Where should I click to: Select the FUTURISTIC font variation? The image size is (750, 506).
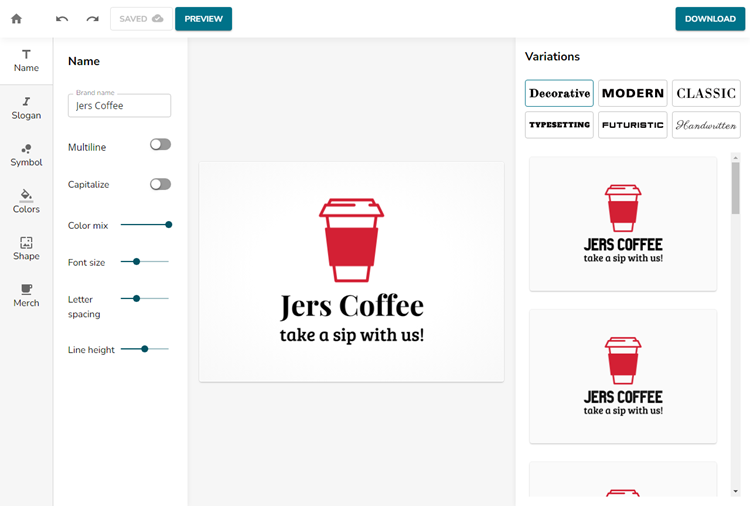click(x=632, y=125)
